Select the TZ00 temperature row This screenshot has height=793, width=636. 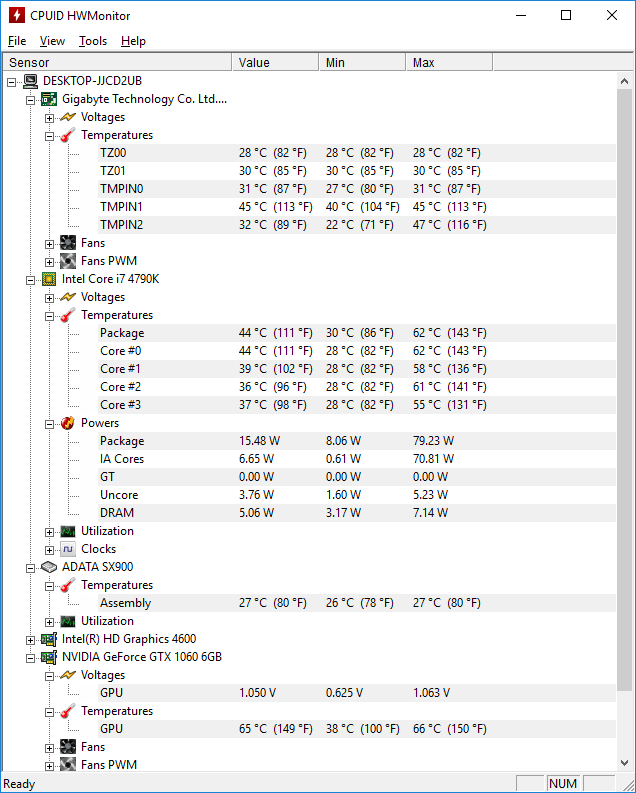point(357,153)
